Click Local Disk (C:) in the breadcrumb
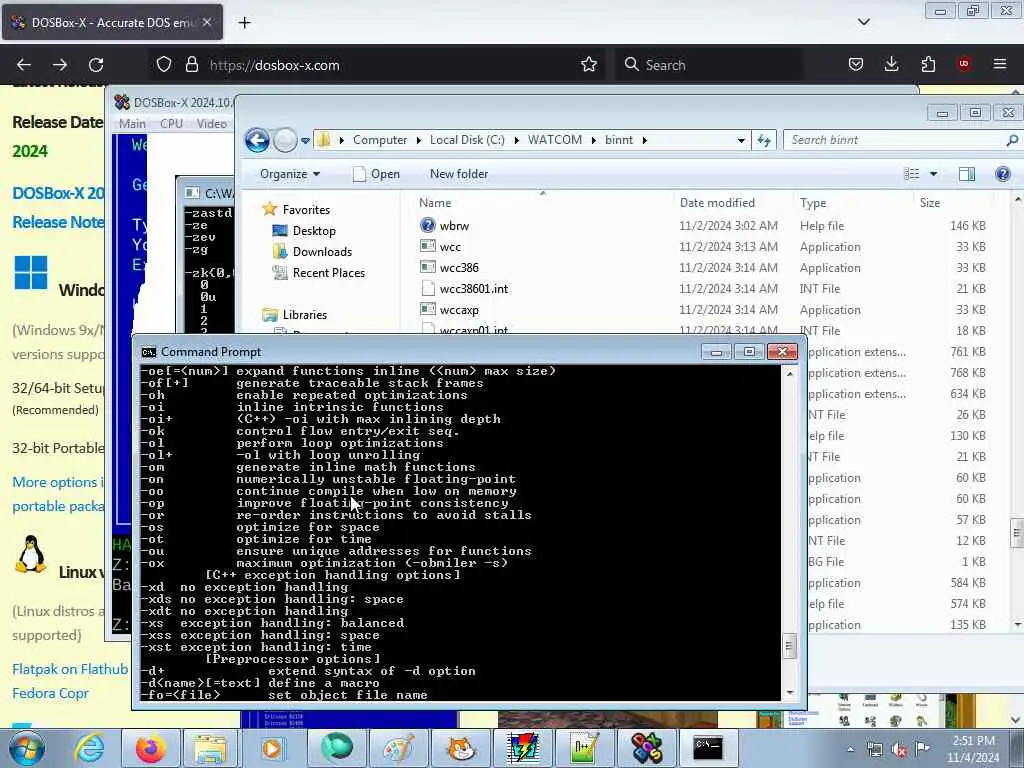The image size is (1024, 768). 467,140
